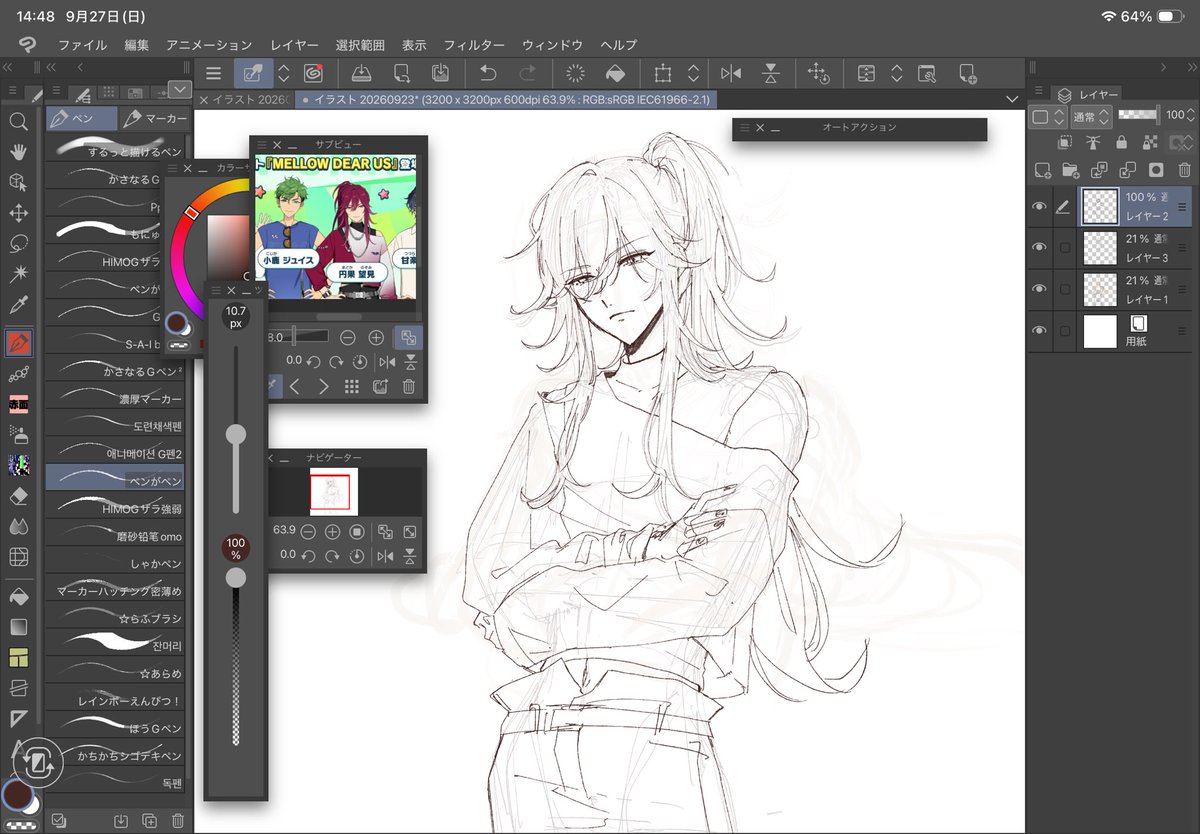Image resolution: width=1200 pixels, height=834 pixels.
Task: Create a new raster layer
Action: tap(1042, 170)
